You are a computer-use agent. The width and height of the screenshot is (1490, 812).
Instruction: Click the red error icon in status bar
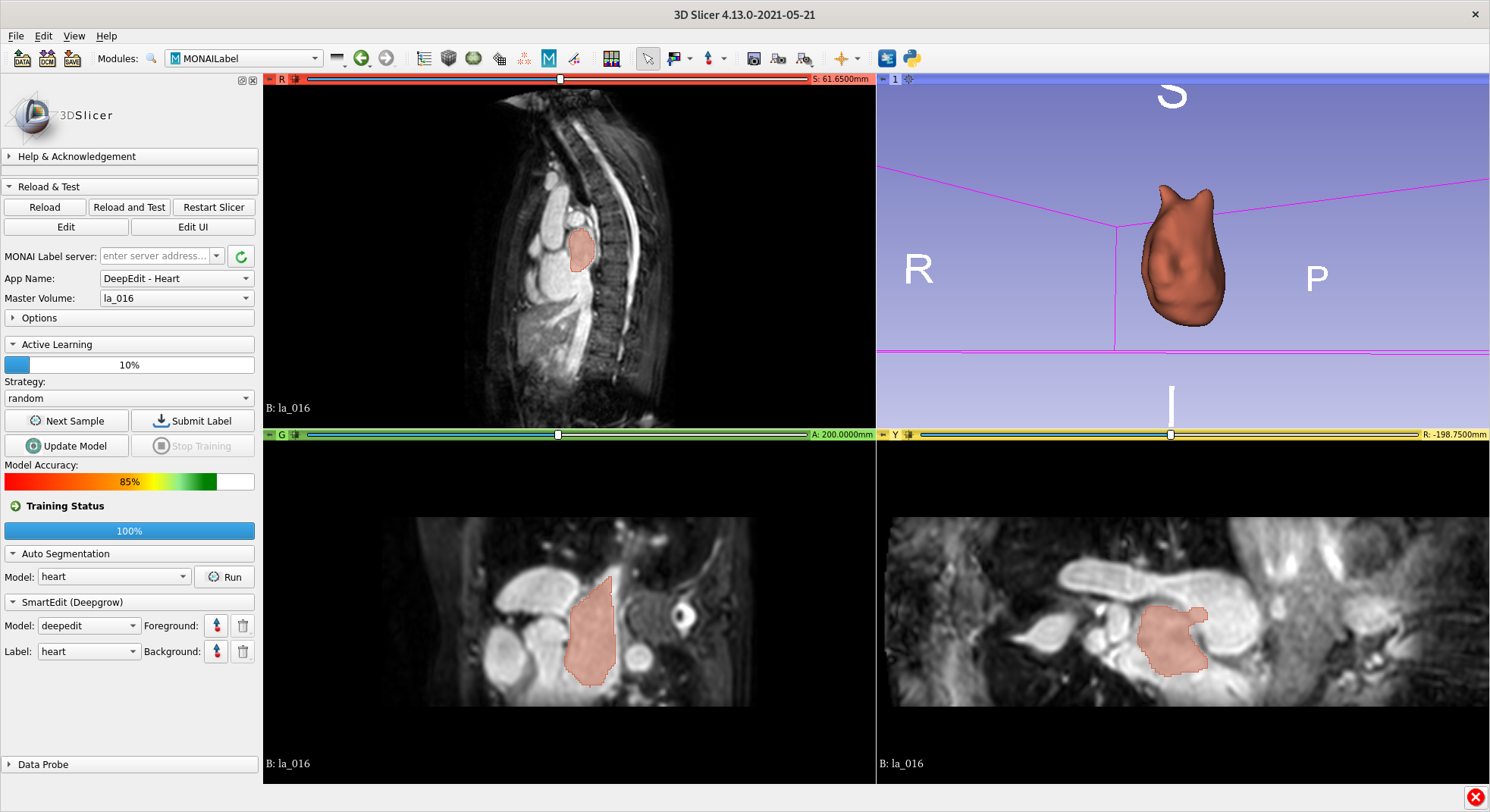(1476, 797)
